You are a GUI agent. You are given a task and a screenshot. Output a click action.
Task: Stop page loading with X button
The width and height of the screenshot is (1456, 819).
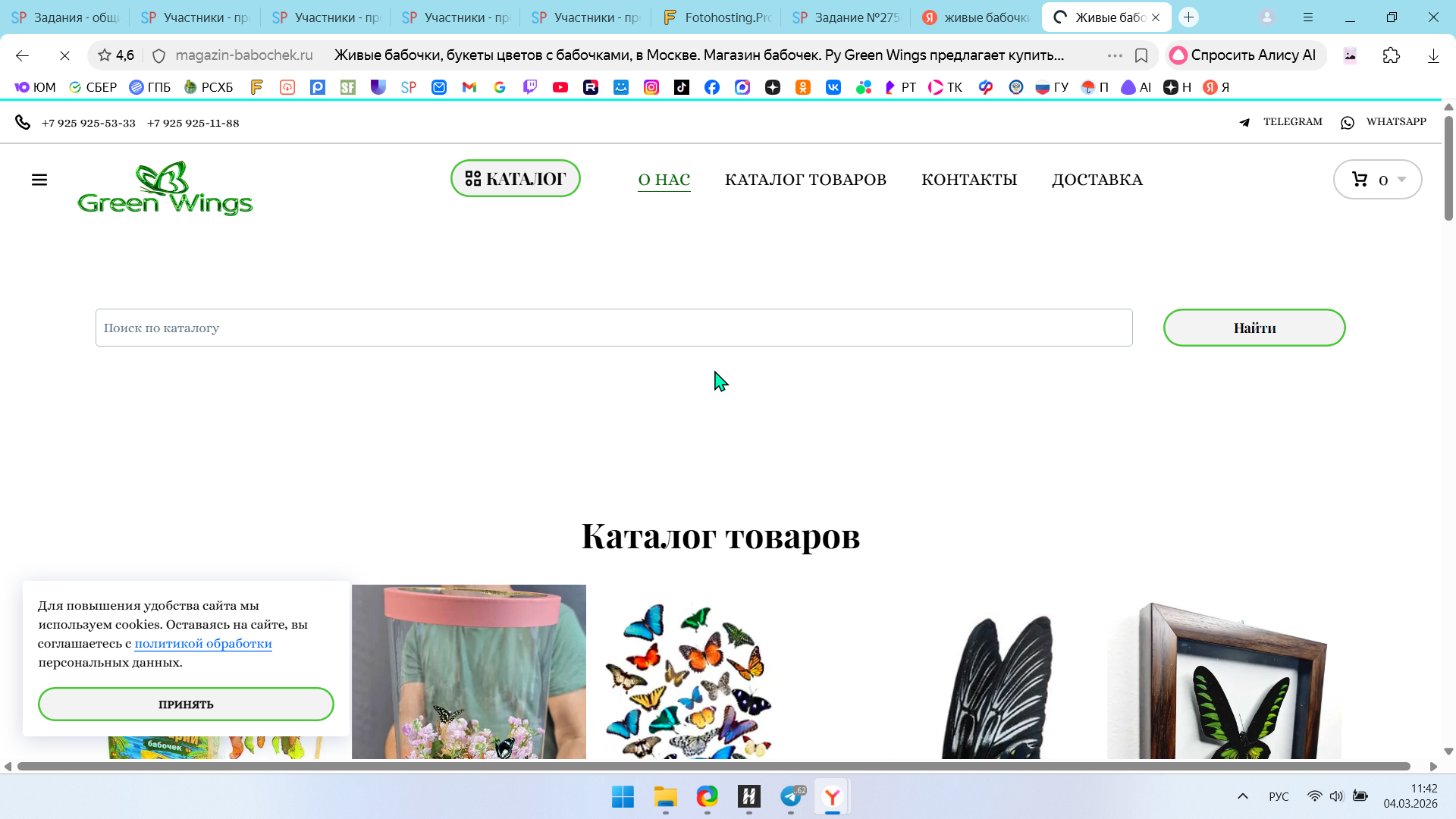64,55
